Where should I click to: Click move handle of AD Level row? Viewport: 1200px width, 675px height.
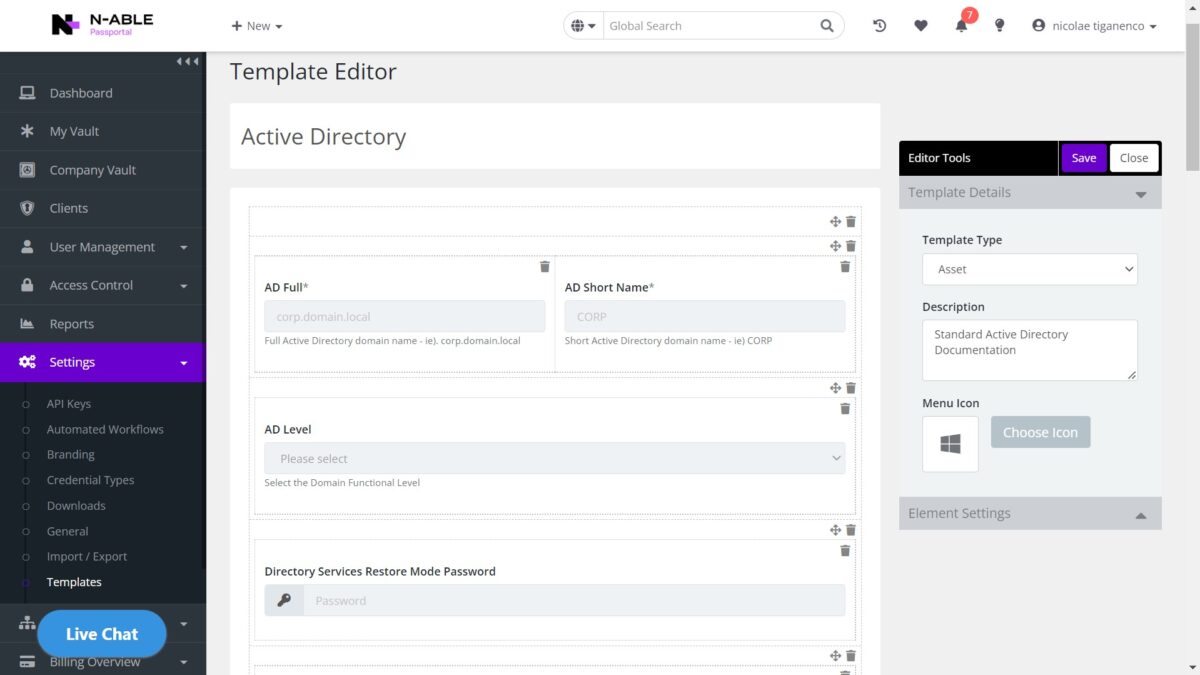pos(835,388)
